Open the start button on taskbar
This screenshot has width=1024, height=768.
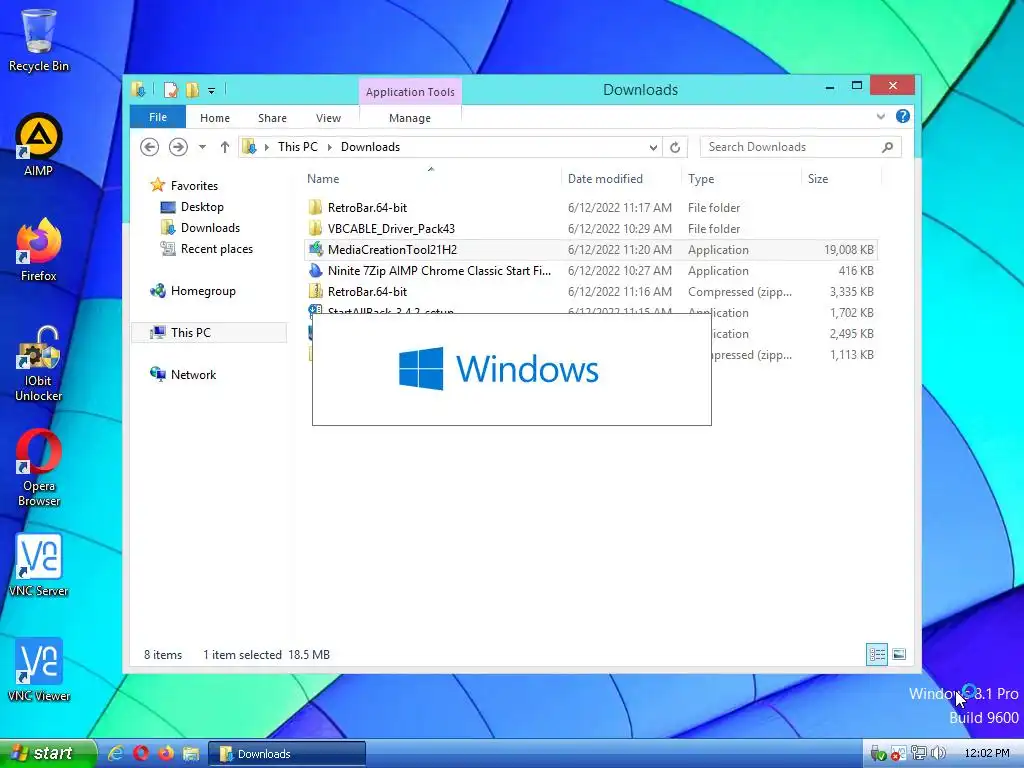pos(47,754)
